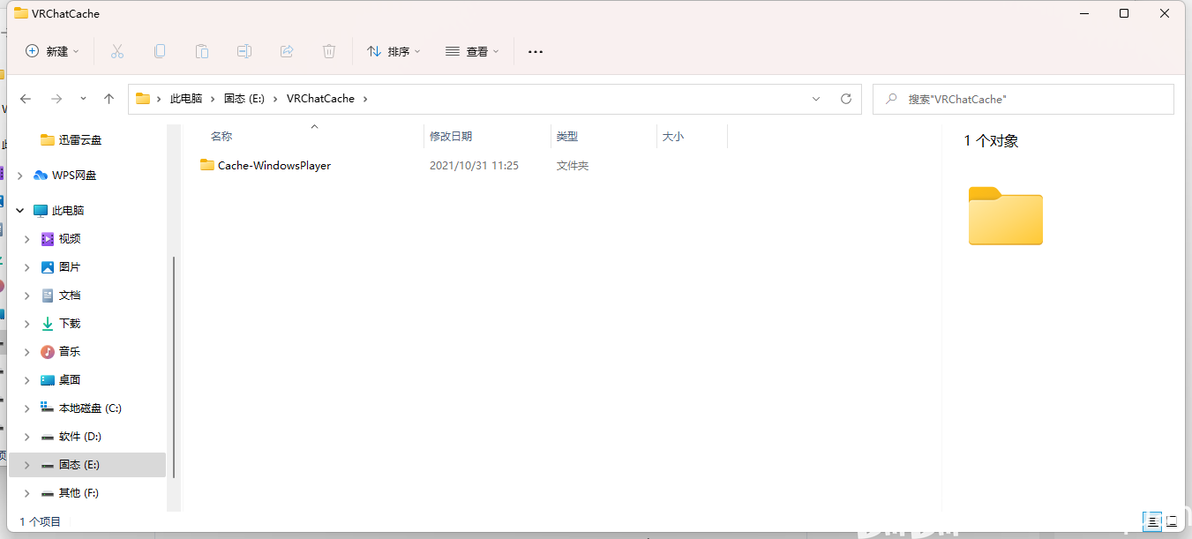Click the Share icon in toolbar
1192x539 pixels.
[x=287, y=51]
